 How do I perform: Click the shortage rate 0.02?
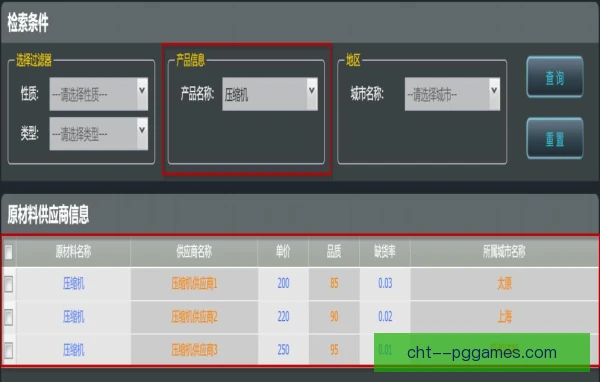[385, 317]
